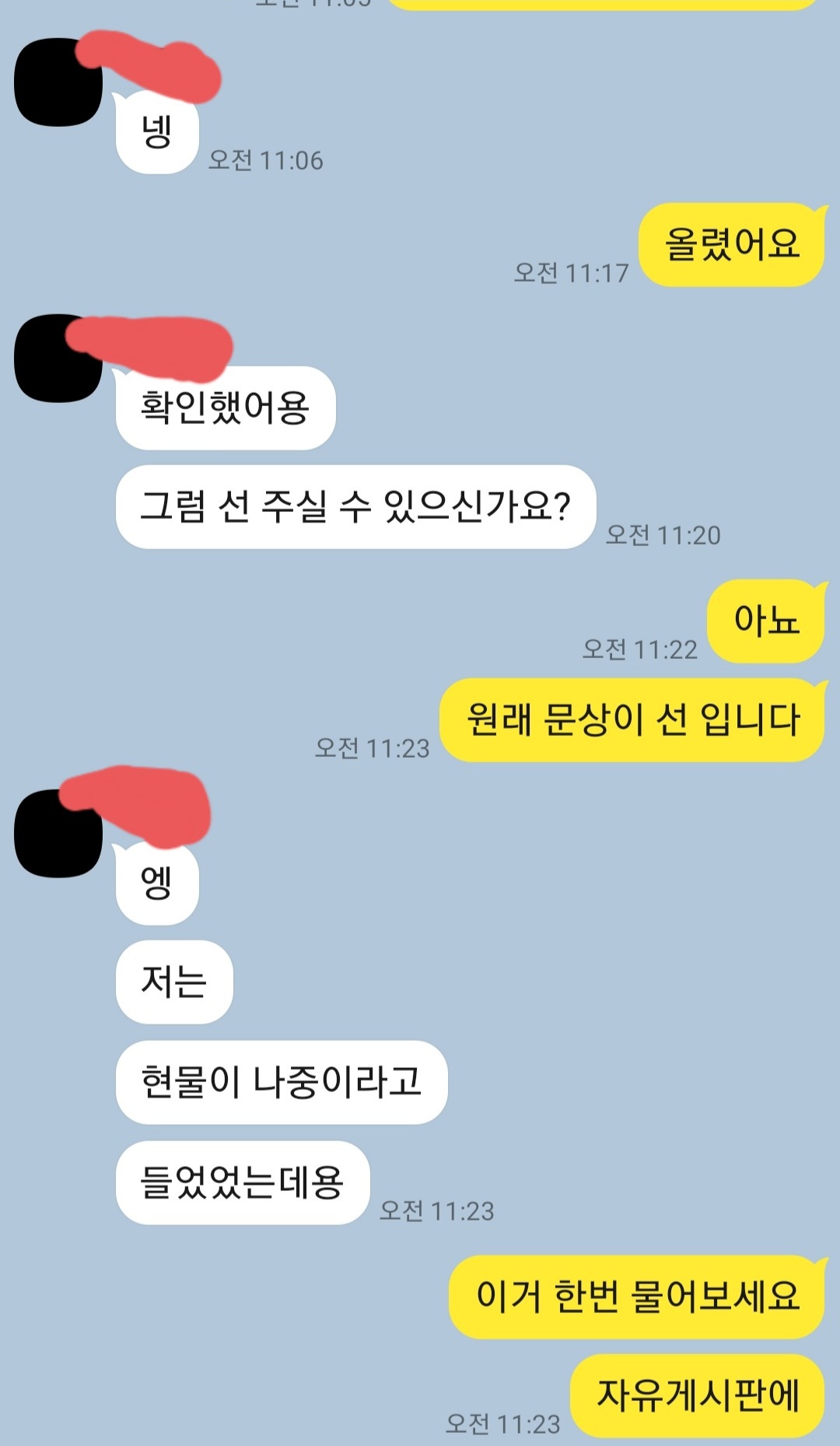Tap the sender avatar above 확인했어용 message
This screenshot has height=1446, width=840.
click(x=58, y=358)
